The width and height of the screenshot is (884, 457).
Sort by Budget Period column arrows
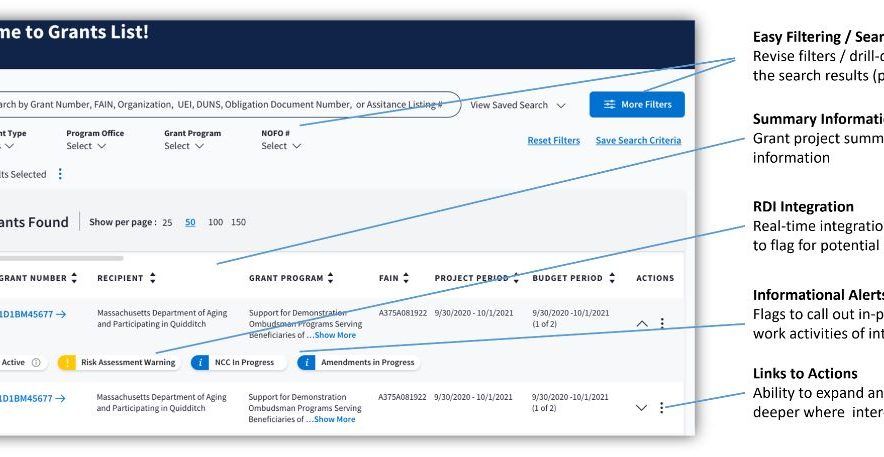(x=612, y=278)
